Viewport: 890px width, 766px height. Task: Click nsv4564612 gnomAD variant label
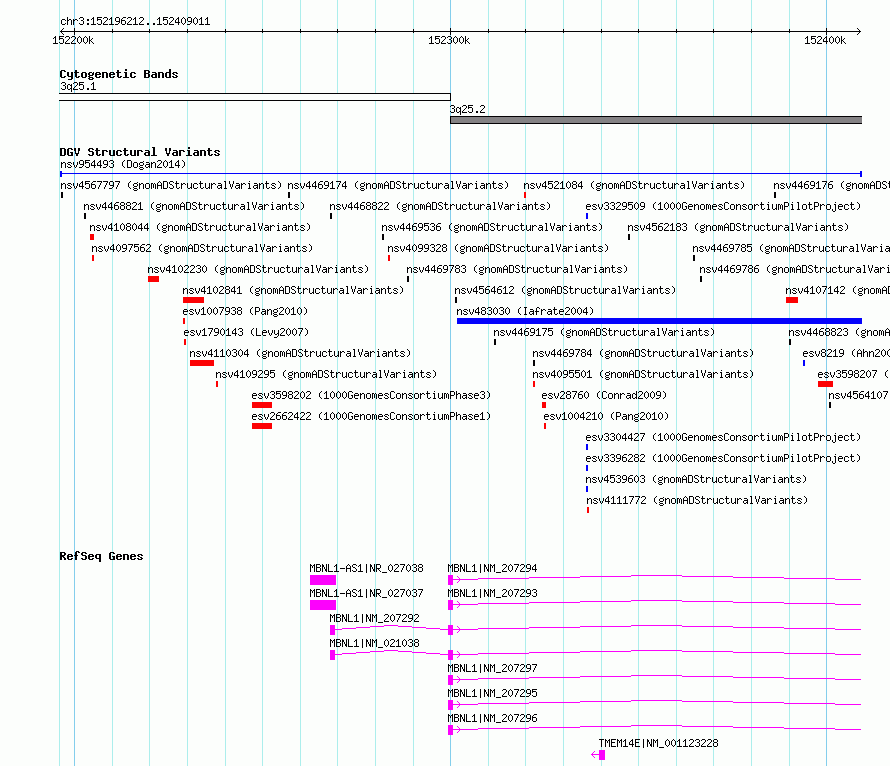[565, 291]
